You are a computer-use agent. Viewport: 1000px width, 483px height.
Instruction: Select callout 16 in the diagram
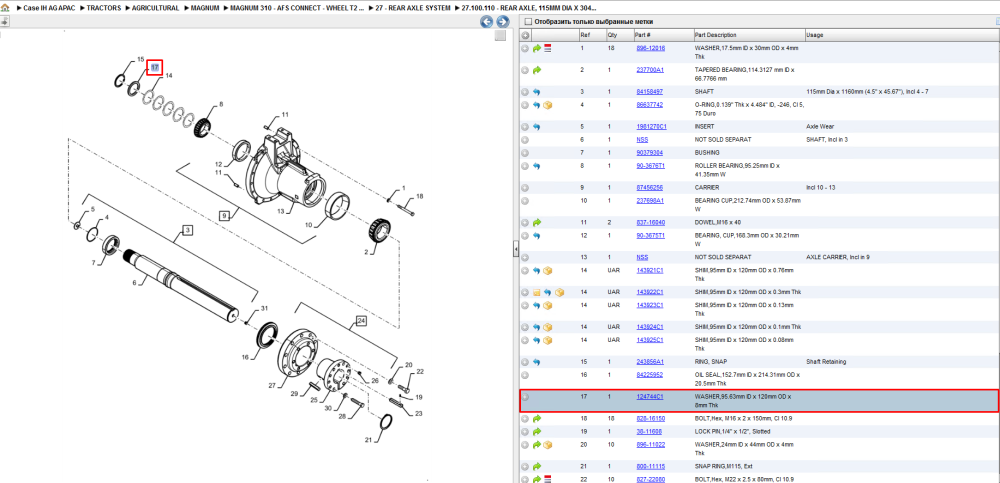(x=245, y=358)
